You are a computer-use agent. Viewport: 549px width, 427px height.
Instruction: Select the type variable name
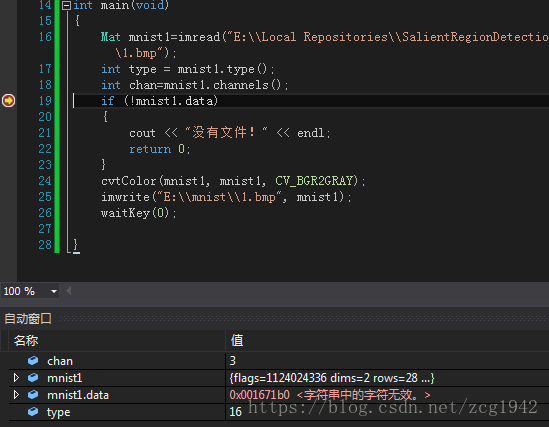click(x=58, y=412)
